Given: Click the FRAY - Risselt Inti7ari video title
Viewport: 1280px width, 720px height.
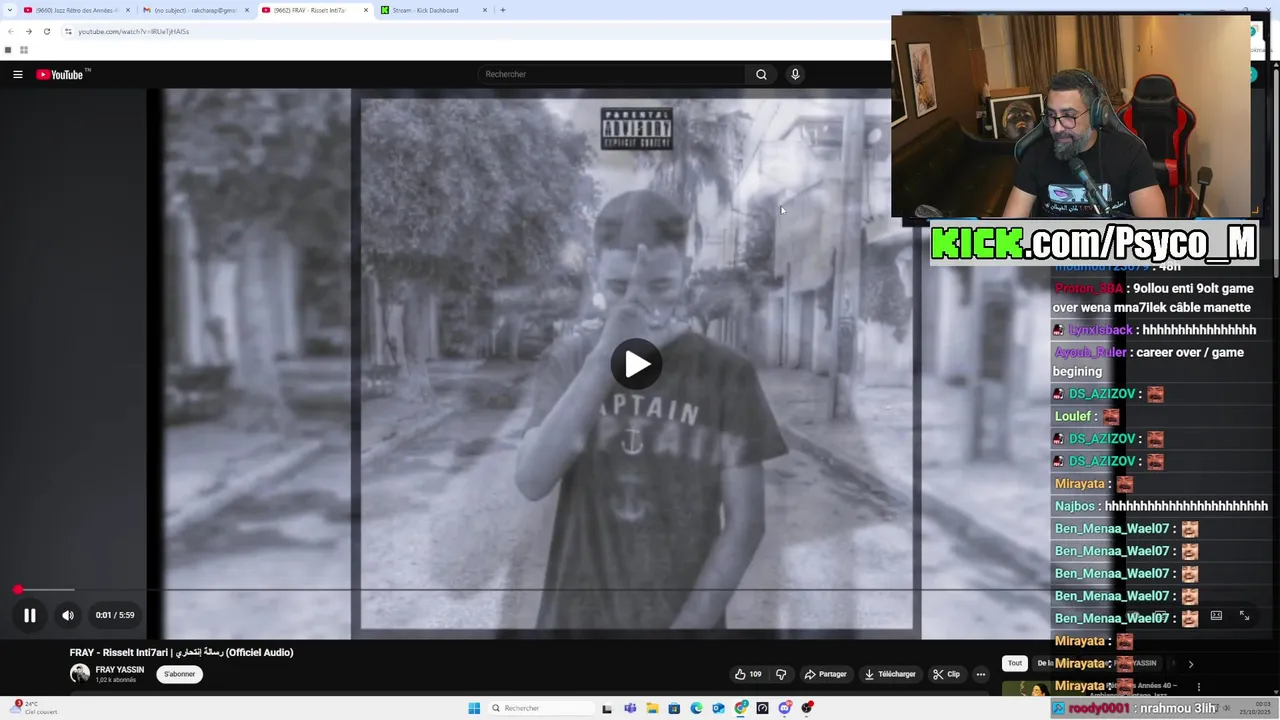Looking at the screenshot, I should [x=181, y=653].
